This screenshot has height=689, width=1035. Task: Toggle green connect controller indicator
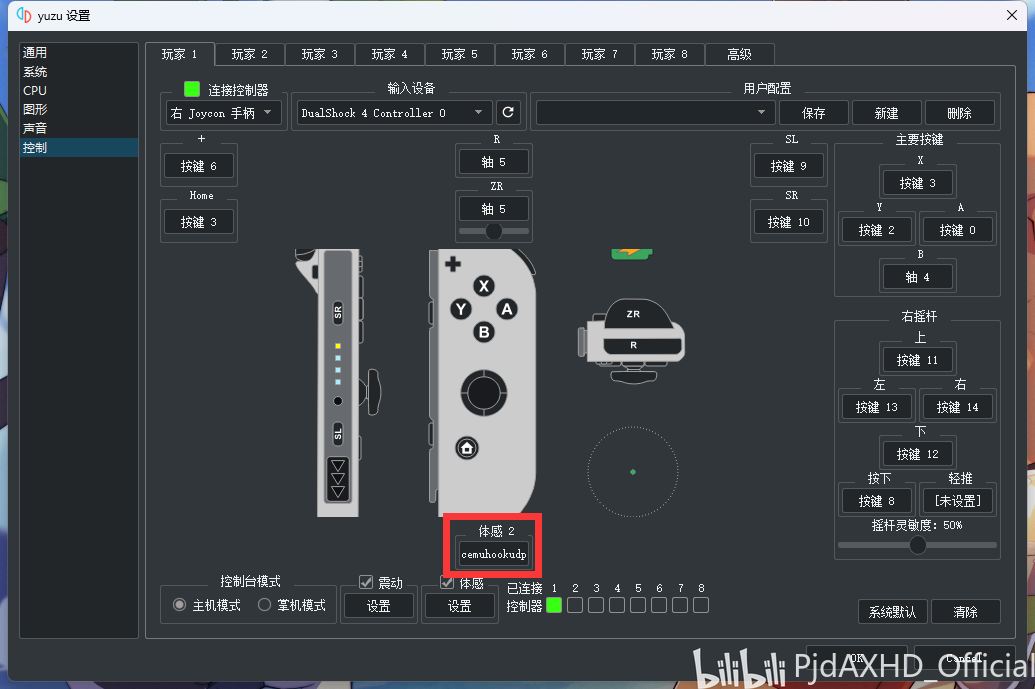point(191,89)
